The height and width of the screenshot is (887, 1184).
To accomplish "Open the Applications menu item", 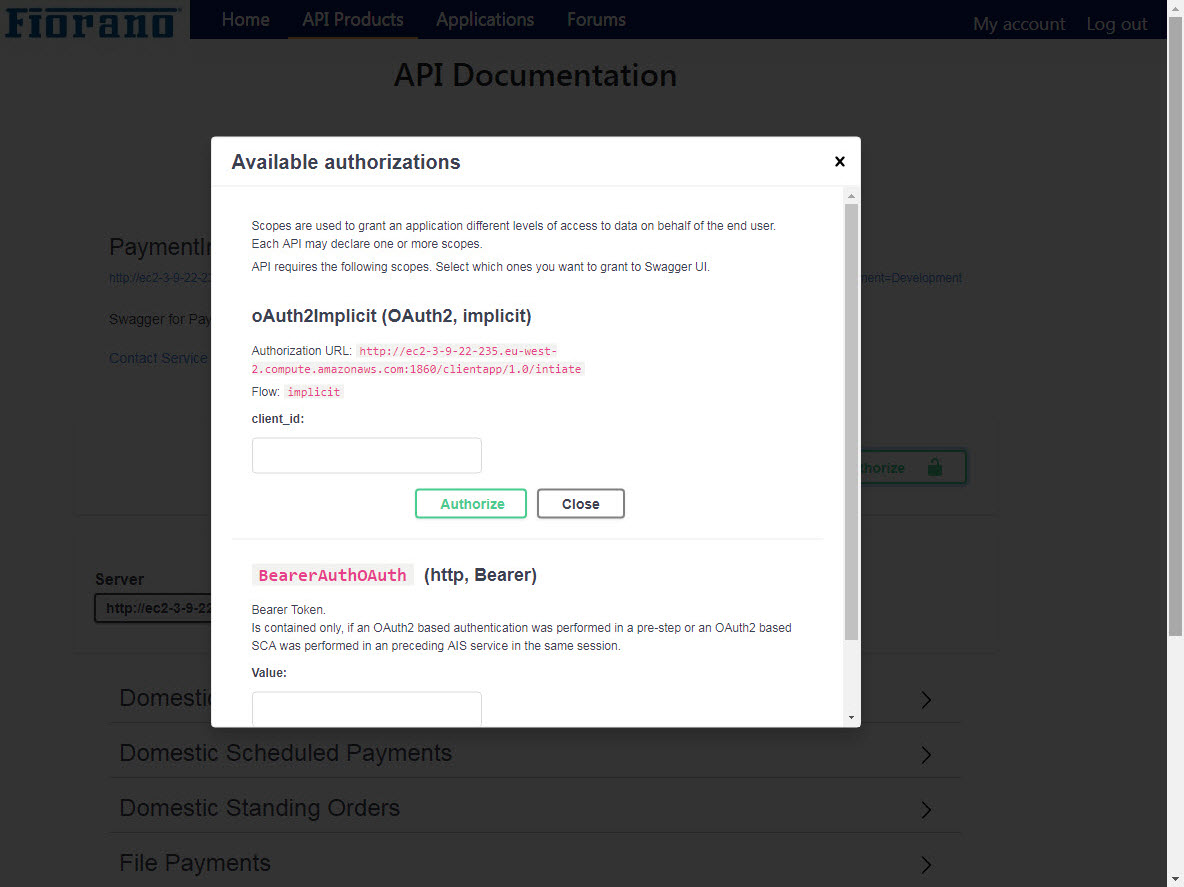I will 485,20.
